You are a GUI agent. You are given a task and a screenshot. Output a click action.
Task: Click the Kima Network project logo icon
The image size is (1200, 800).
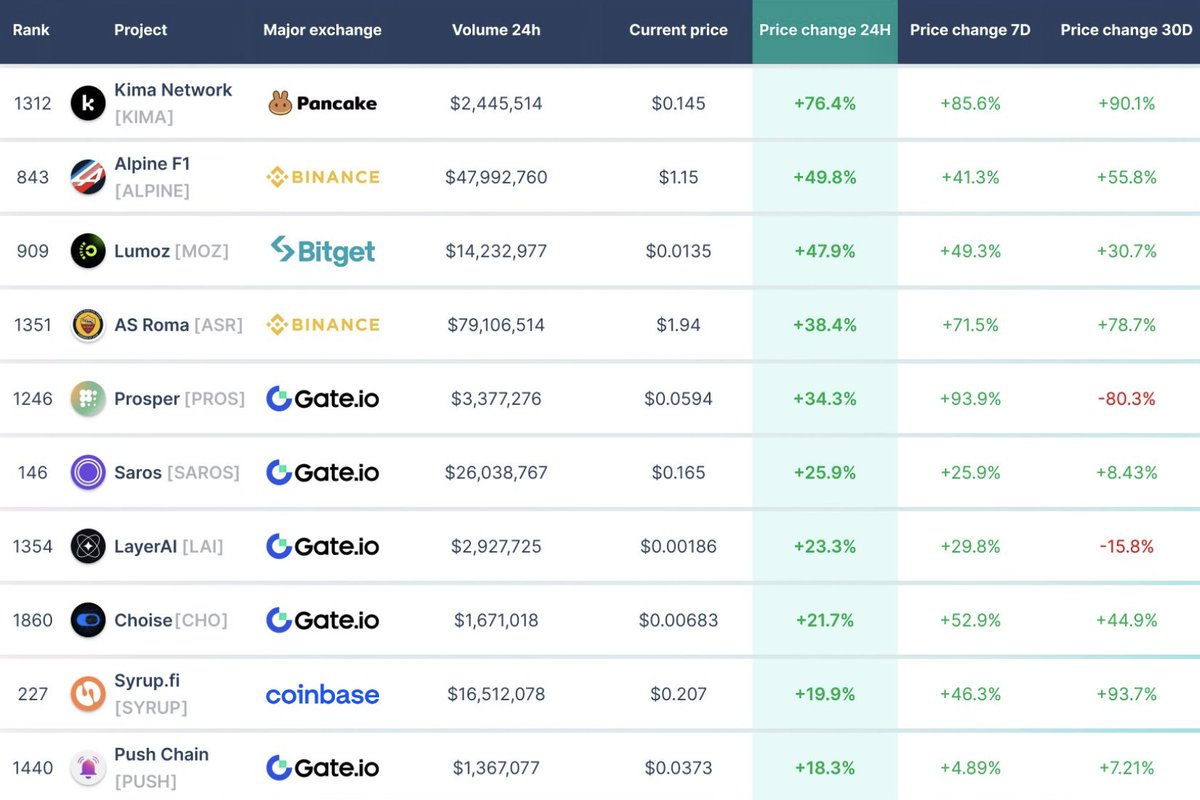point(88,103)
